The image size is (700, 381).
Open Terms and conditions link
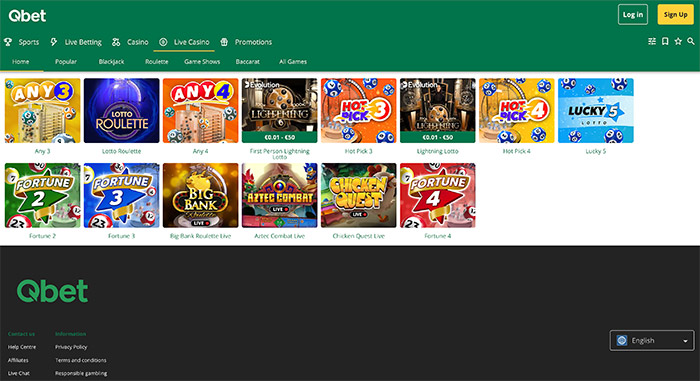click(x=81, y=360)
